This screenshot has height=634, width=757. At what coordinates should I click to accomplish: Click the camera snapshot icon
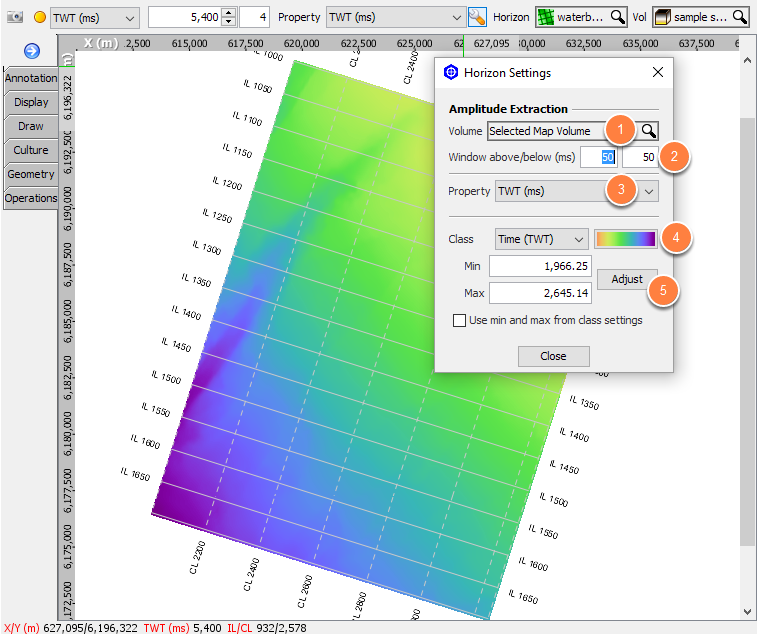(15, 17)
